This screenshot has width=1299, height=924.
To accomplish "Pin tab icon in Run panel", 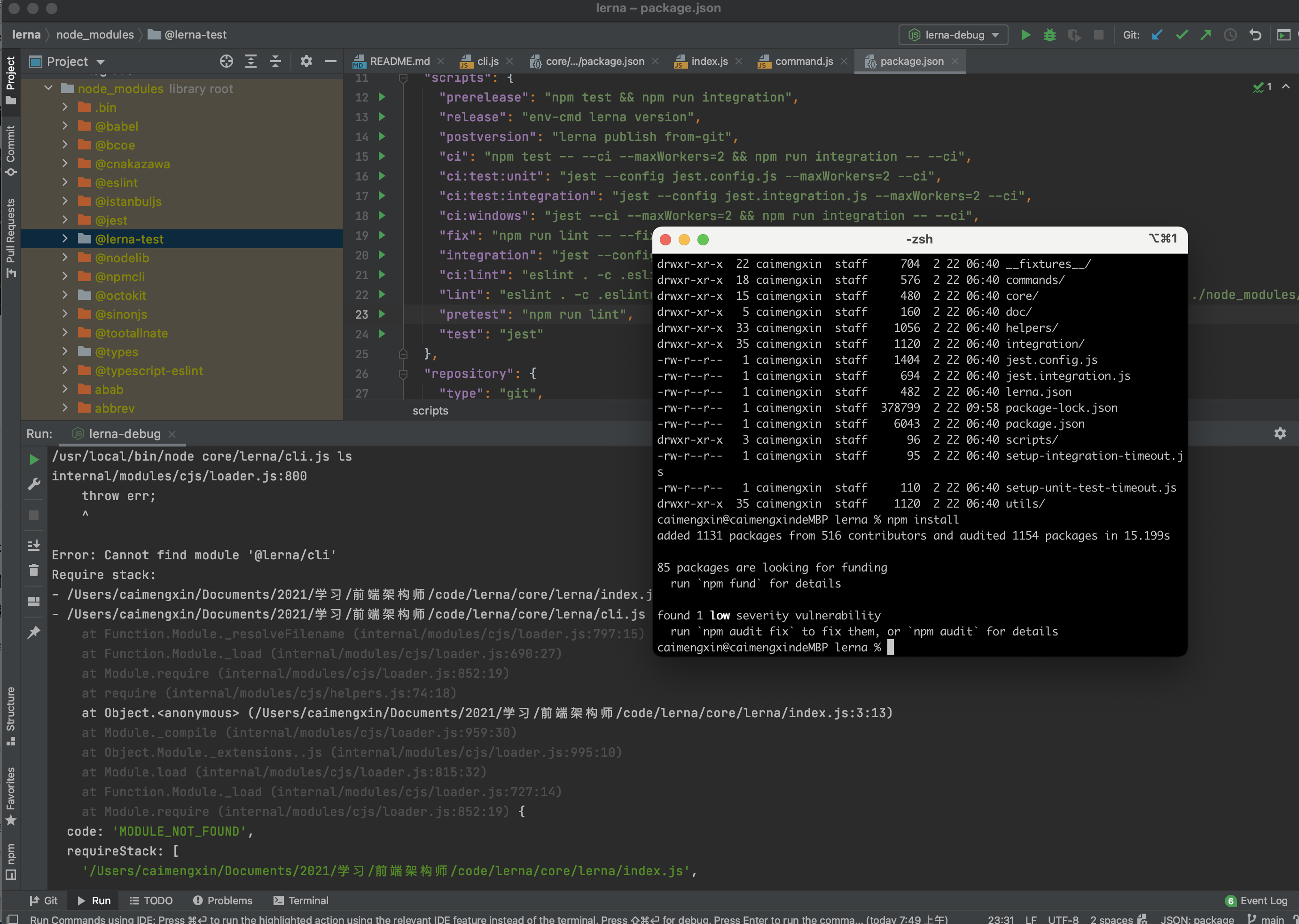I will click(x=34, y=632).
